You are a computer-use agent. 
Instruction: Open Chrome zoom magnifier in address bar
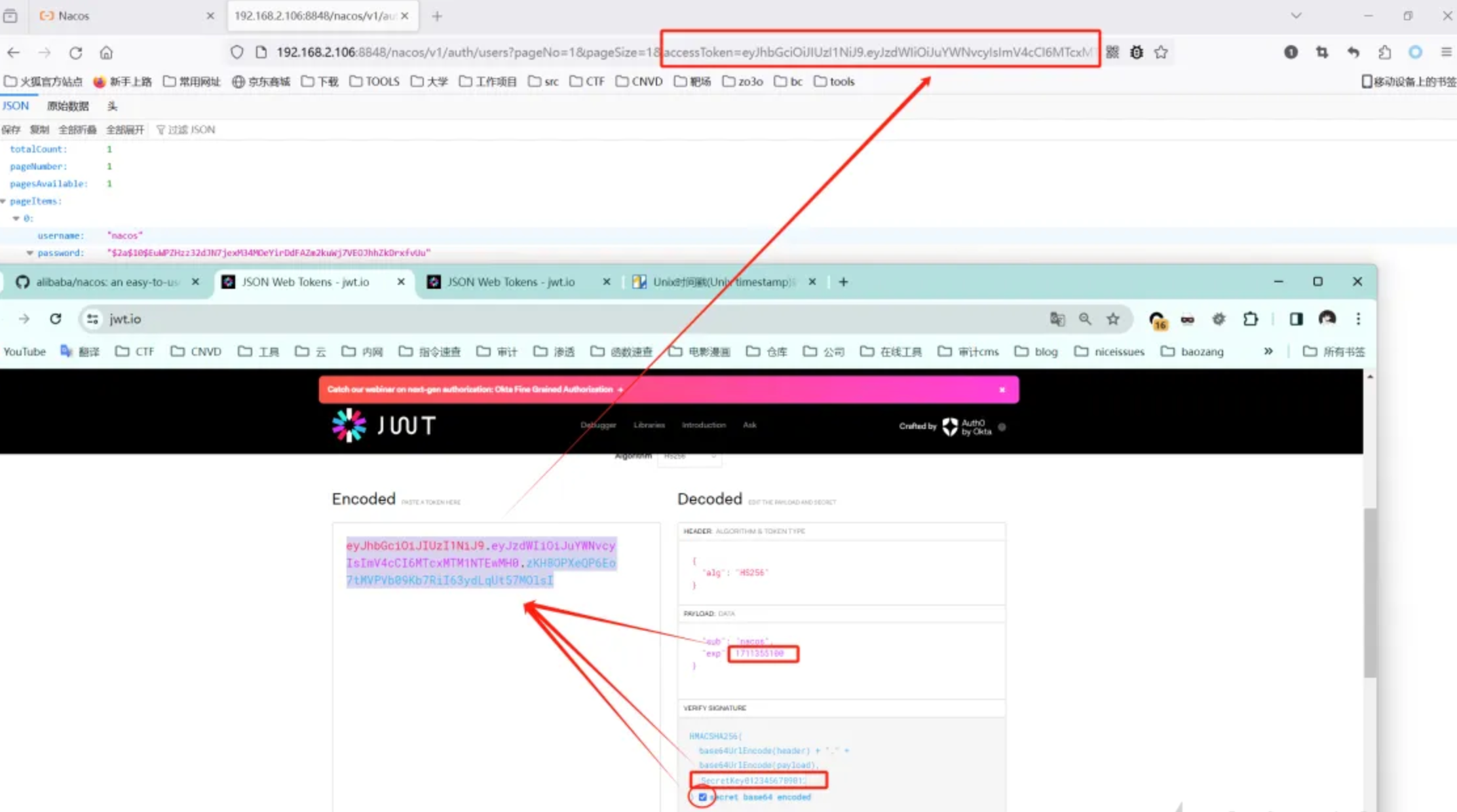click(1085, 319)
